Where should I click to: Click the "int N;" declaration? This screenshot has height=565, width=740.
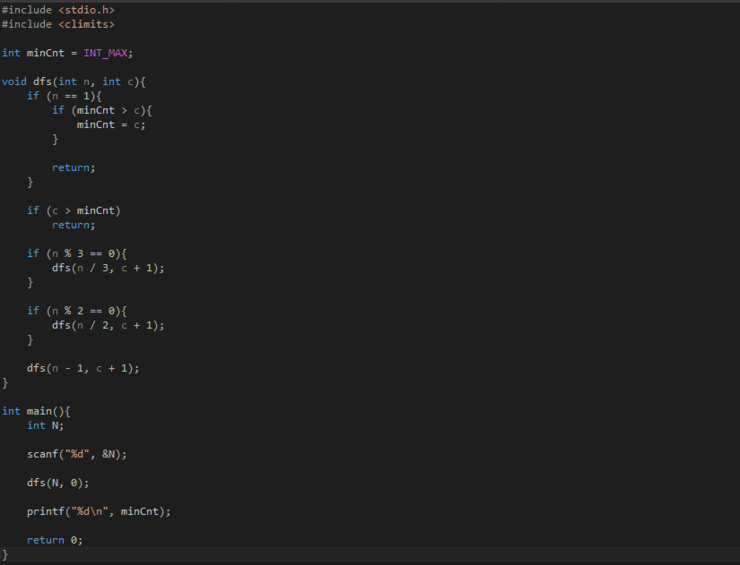pyautogui.click(x=45, y=425)
